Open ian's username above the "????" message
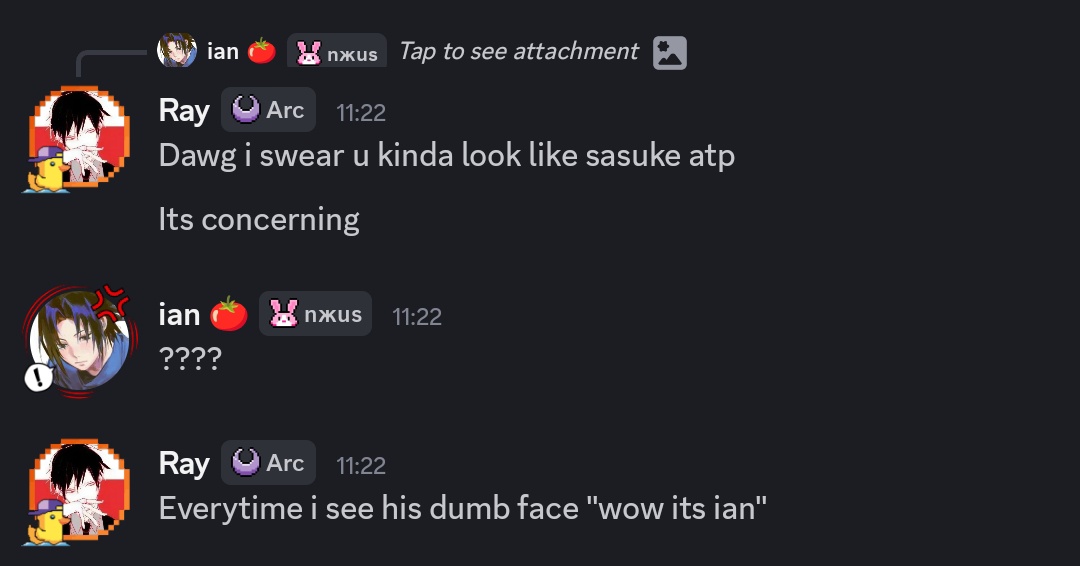Image resolution: width=1080 pixels, height=566 pixels. [179, 314]
